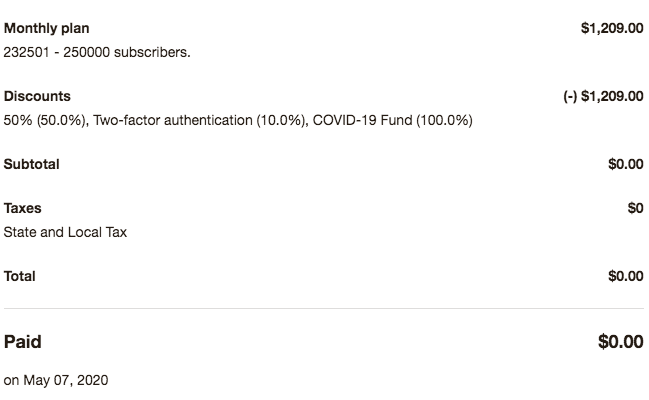
Task: Click the Taxes heading
Action: point(23,208)
